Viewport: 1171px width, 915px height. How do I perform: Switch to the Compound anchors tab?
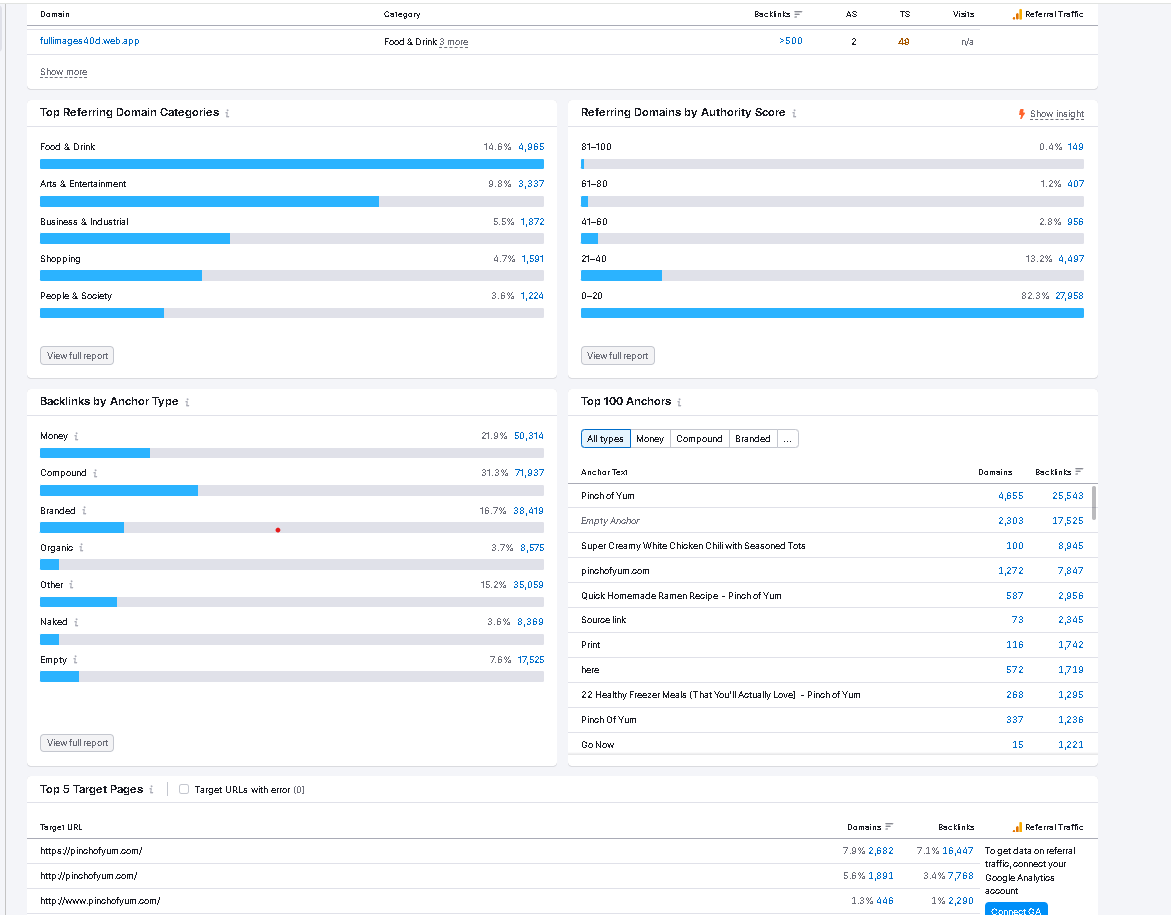pos(699,439)
